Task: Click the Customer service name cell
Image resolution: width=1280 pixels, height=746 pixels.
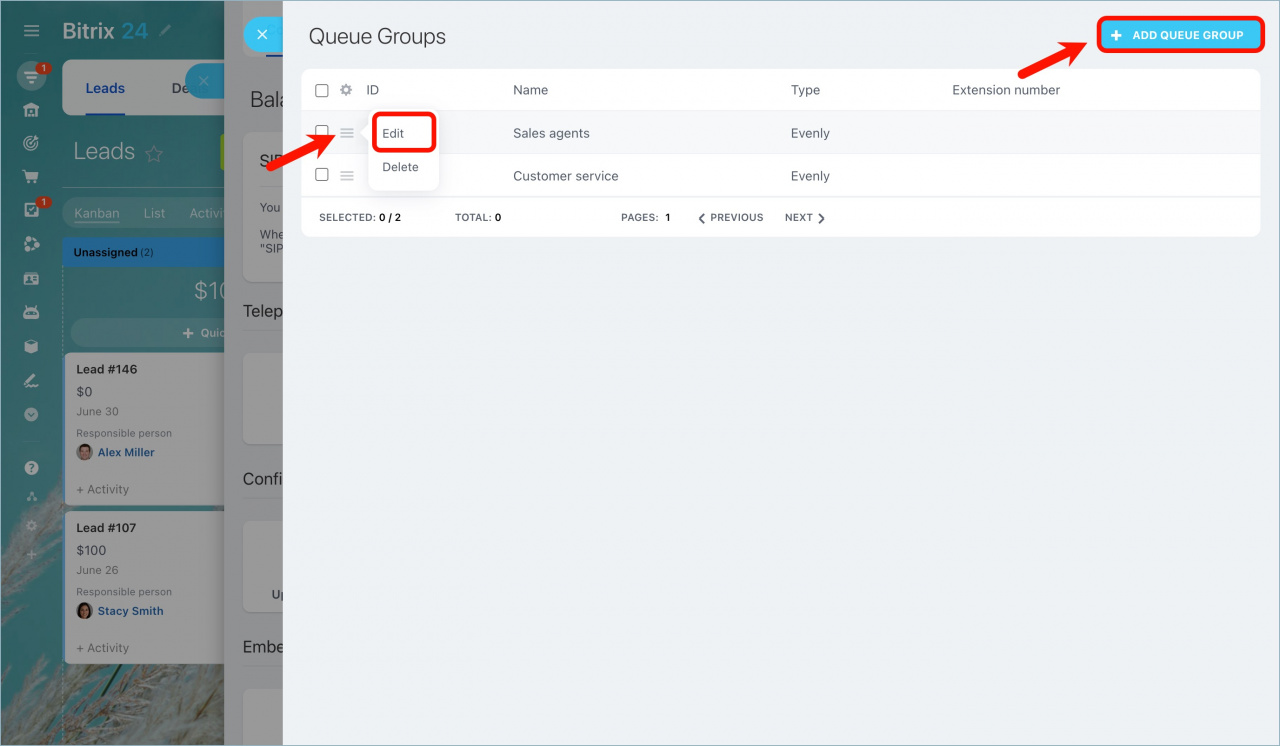Action: [x=566, y=176]
